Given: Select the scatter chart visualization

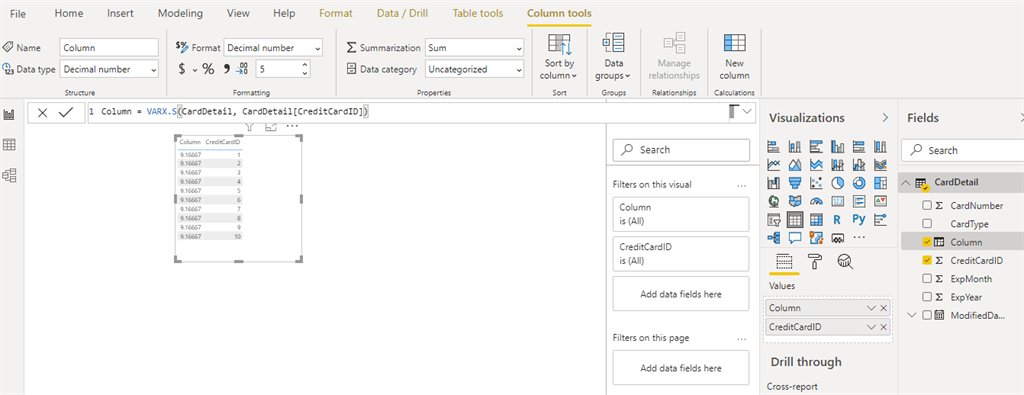Looking at the screenshot, I should click(816, 183).
